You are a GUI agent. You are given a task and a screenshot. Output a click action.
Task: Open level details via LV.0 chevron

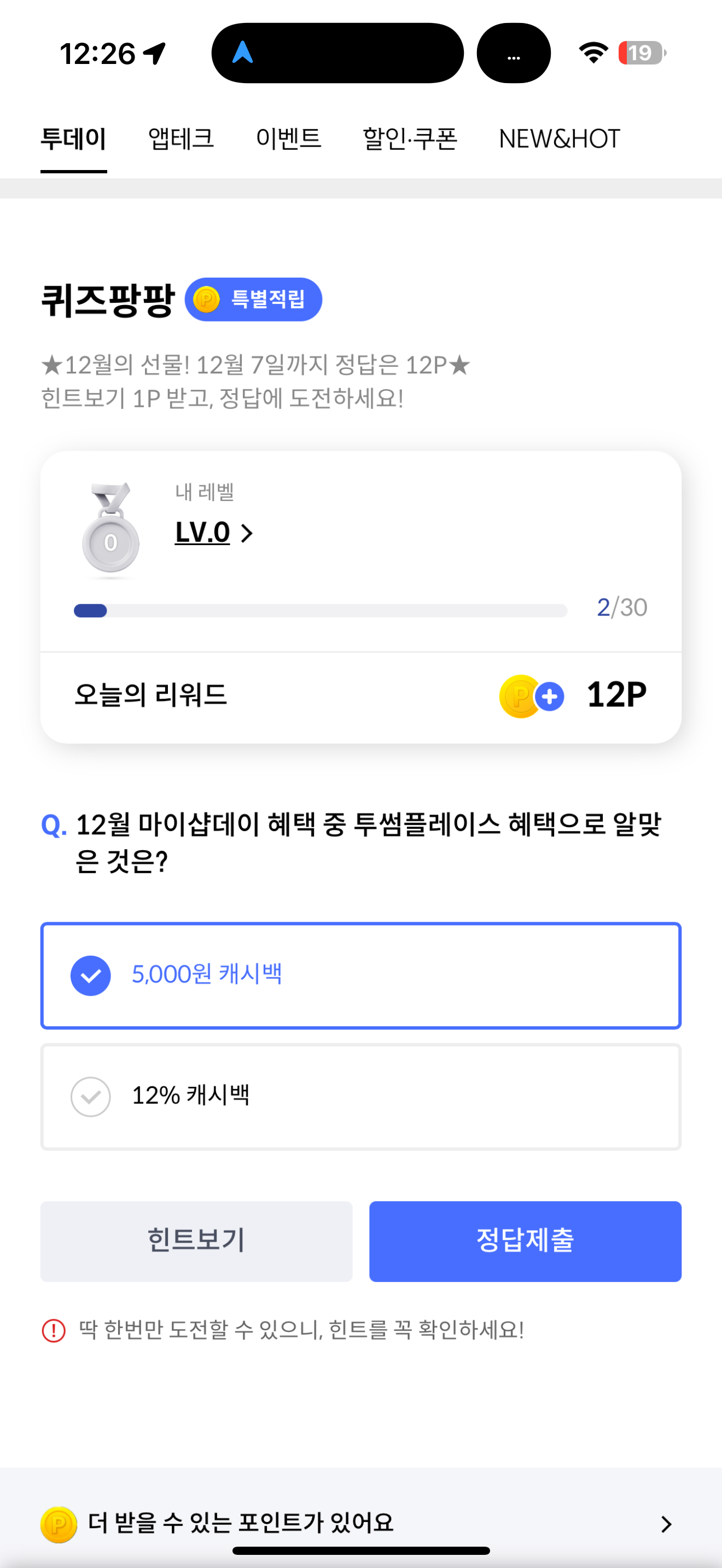pyautogui.click(x=247, y=533)
